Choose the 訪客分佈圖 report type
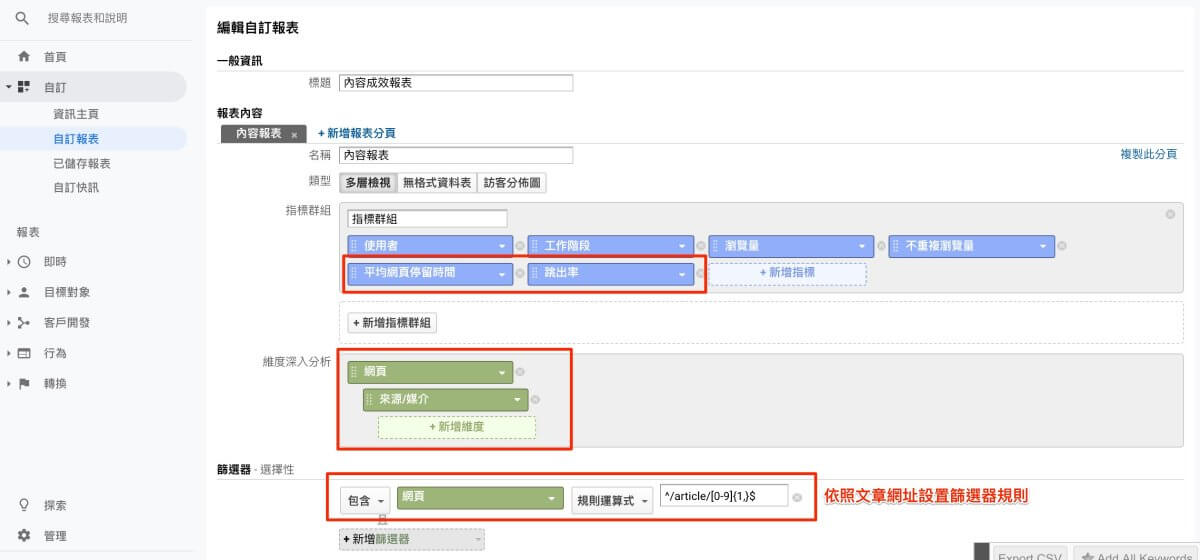The height and width of the screenshot is (560, 1200). tap(512, 182)
